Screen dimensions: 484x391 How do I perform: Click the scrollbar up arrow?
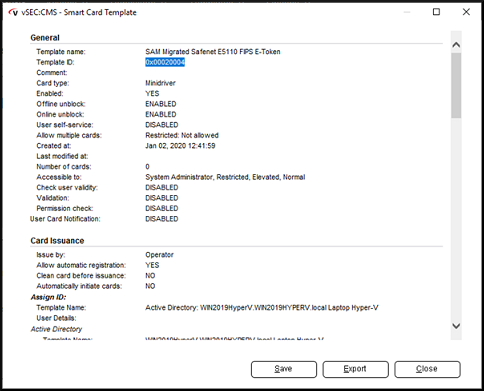456,45
